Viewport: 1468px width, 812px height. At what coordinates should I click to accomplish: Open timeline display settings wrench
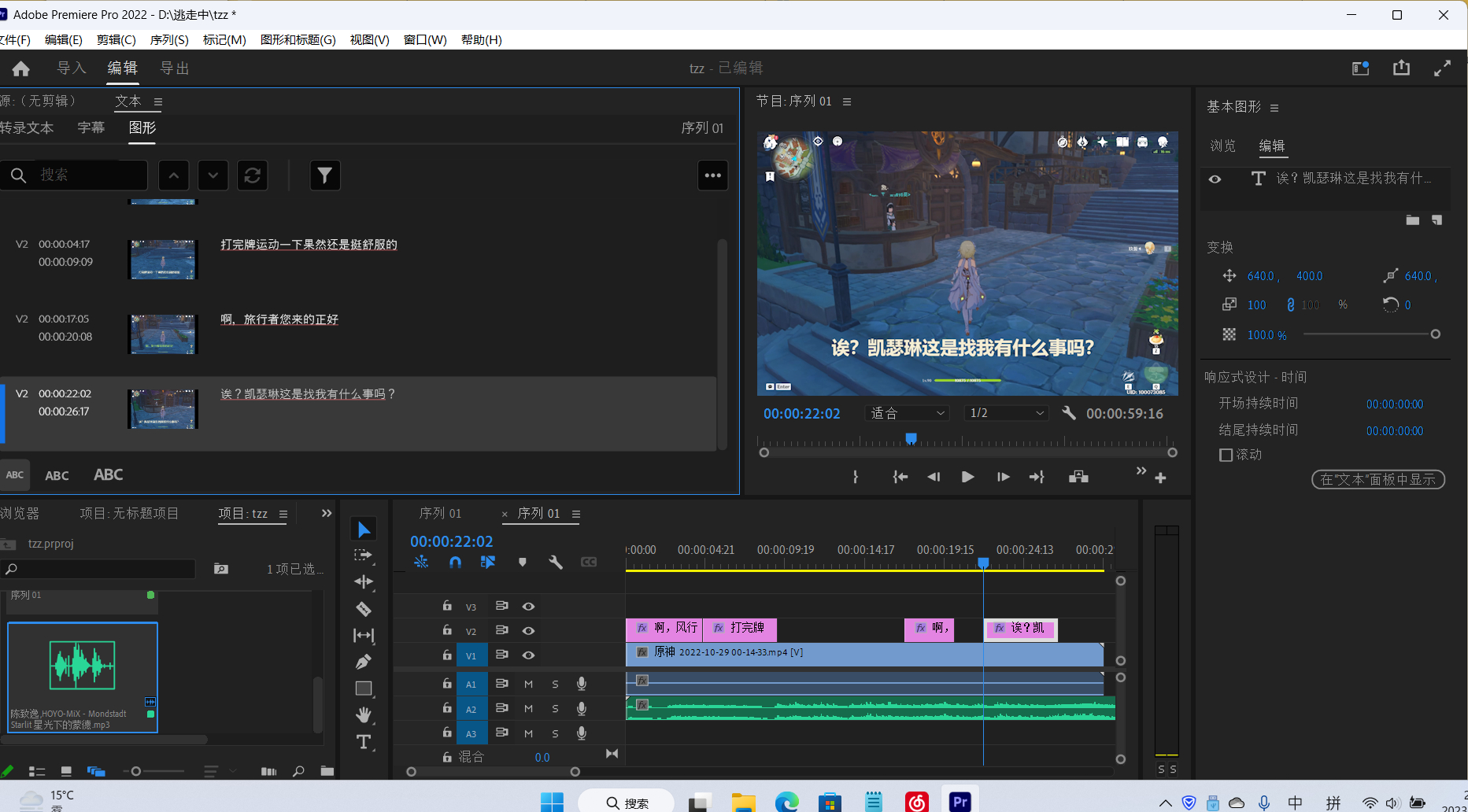click(556, 562)
